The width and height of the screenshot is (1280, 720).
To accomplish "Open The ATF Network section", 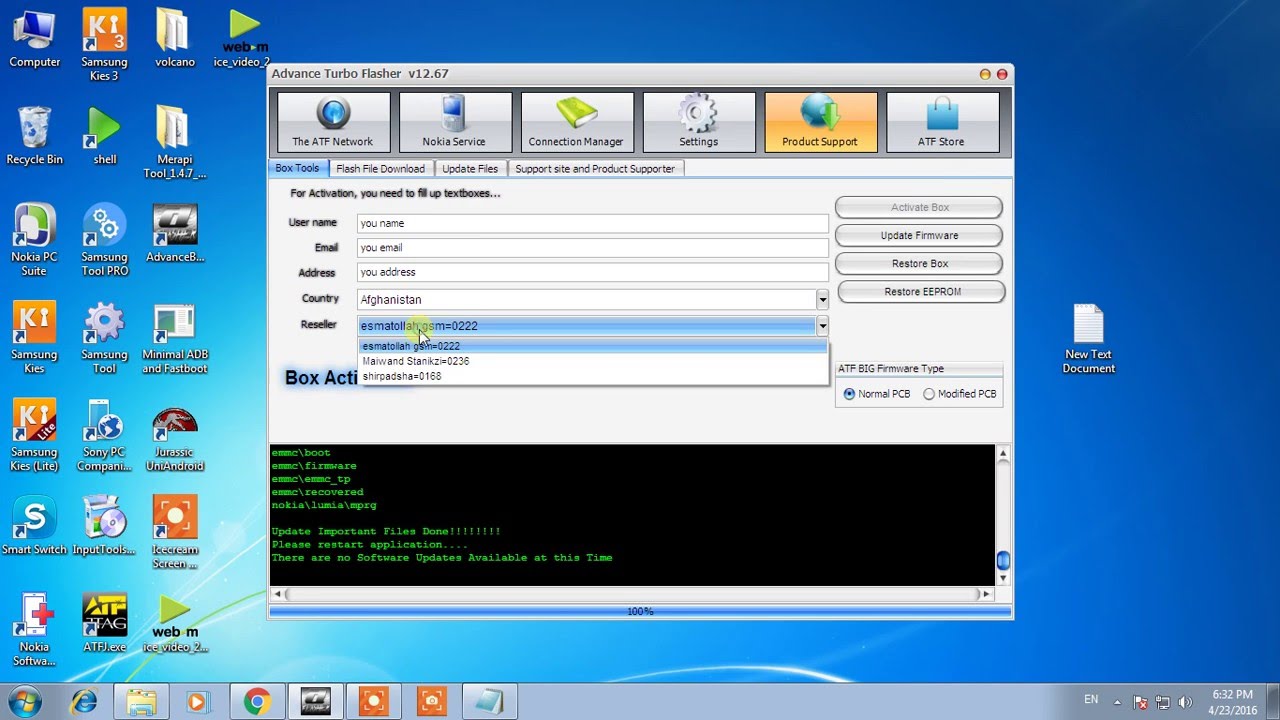I will click(333, 122).
